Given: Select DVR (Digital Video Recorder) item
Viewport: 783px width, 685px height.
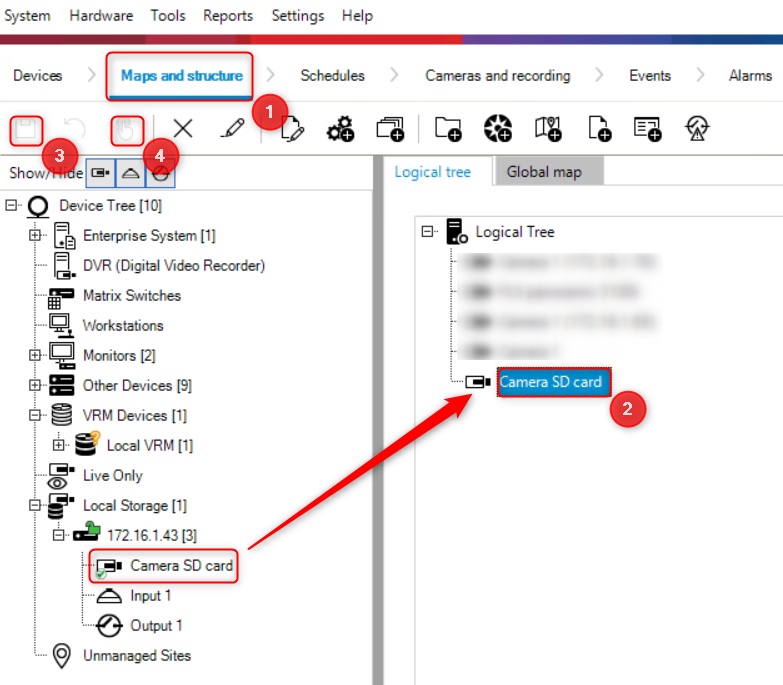Looking at the screenshot, I should [x=174, y=265].
